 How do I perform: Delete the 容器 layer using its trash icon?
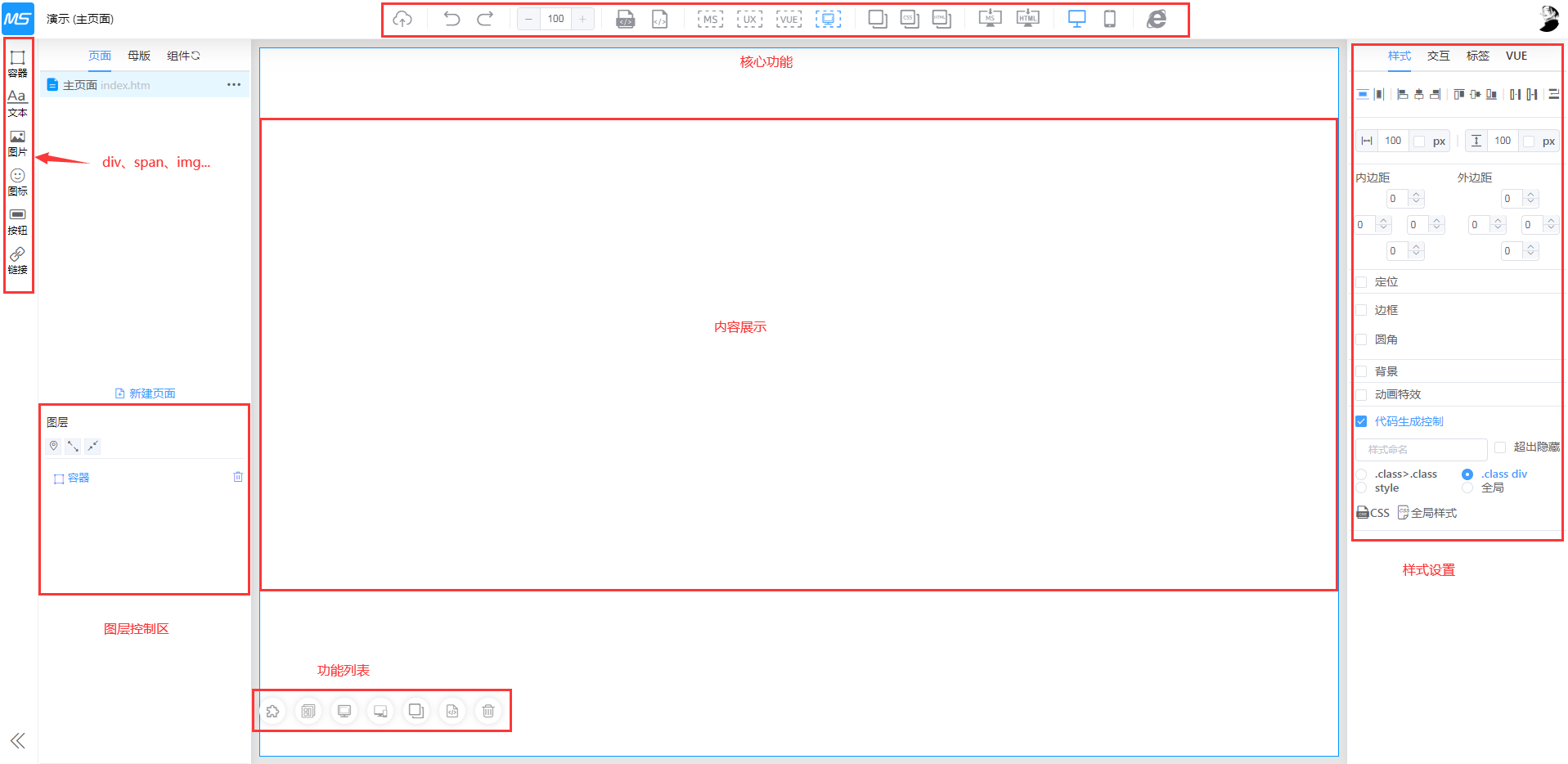(x=238, y=477)
